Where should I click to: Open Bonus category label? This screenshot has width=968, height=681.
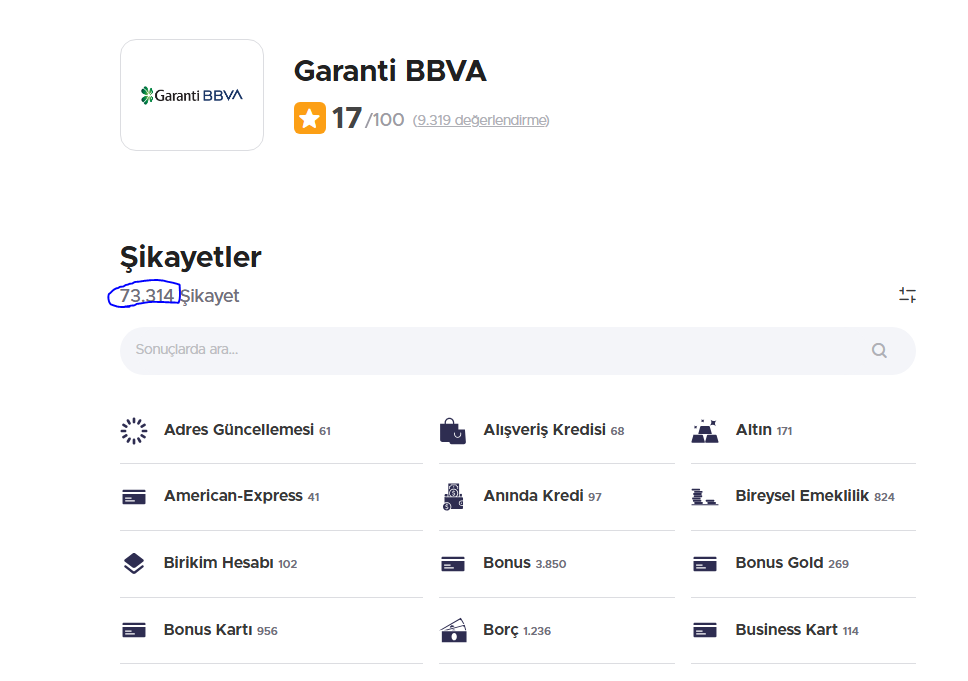tap(507, 562)
